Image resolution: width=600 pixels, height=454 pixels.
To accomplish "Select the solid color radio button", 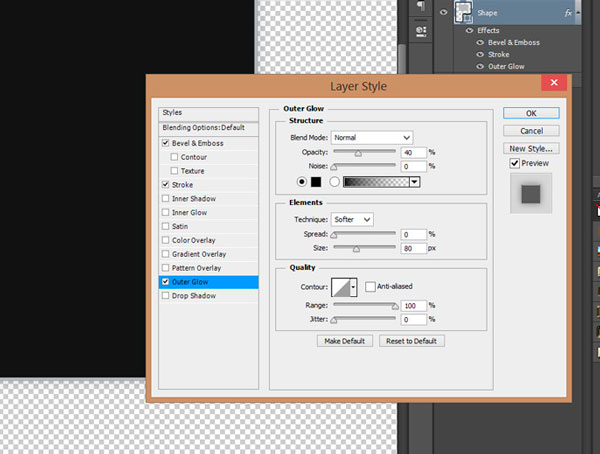I will [302, 182].
